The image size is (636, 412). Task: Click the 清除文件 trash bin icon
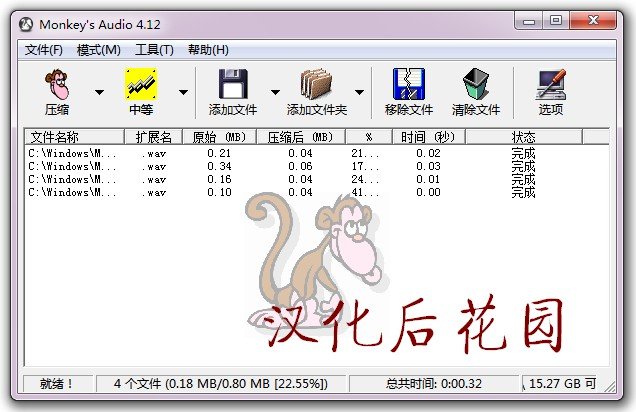(x=476, y=84)
